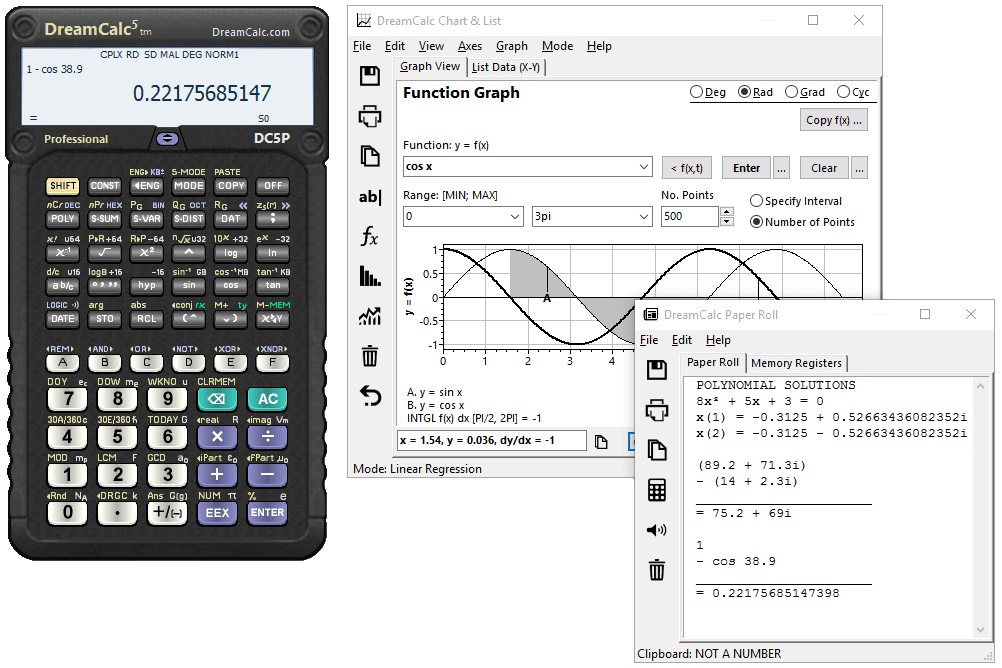The image size is (1002, 668).
Task: Click the save icon in Paper Roll sidebar
Action: tap(656, 370)
